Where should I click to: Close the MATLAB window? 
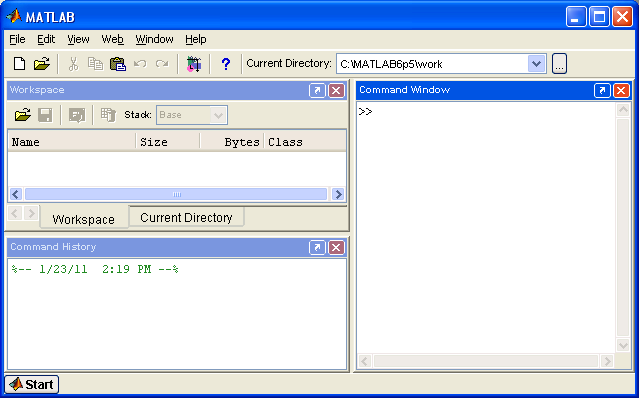[622, 17]
